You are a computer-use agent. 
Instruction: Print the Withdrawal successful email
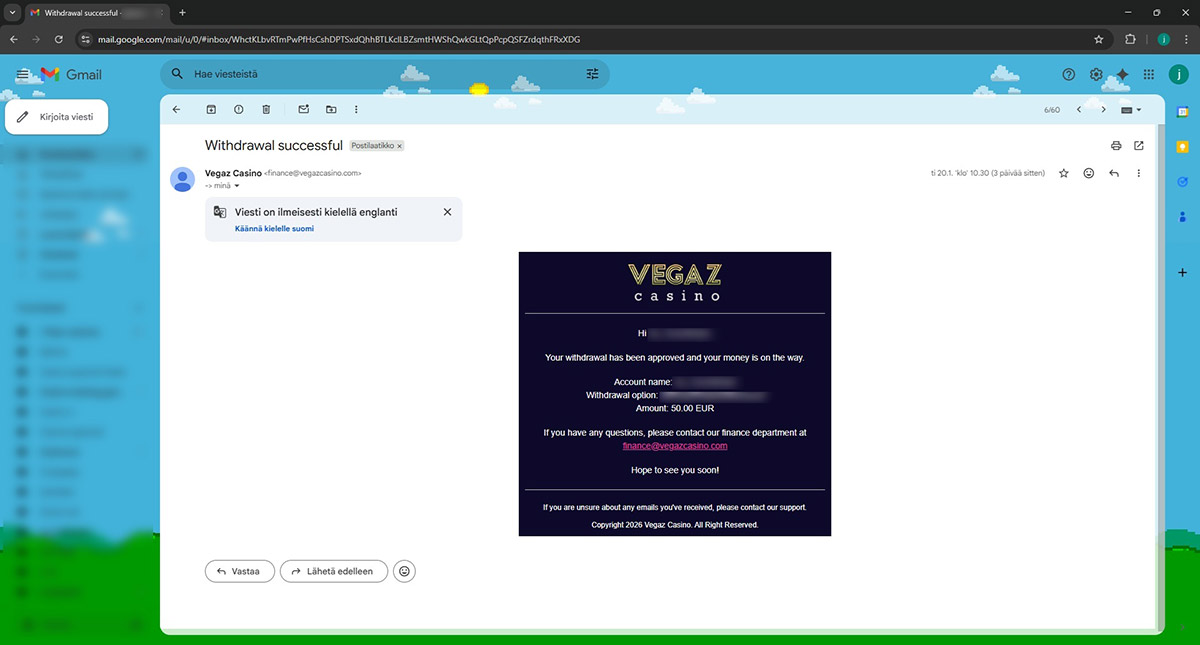1116,146
